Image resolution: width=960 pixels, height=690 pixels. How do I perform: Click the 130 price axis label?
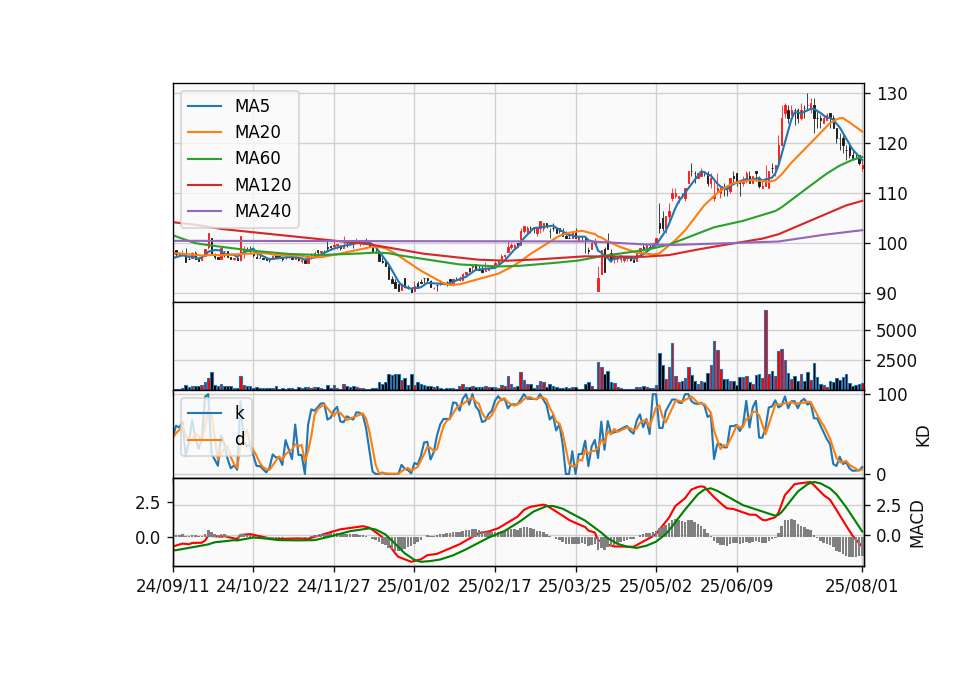892,94
